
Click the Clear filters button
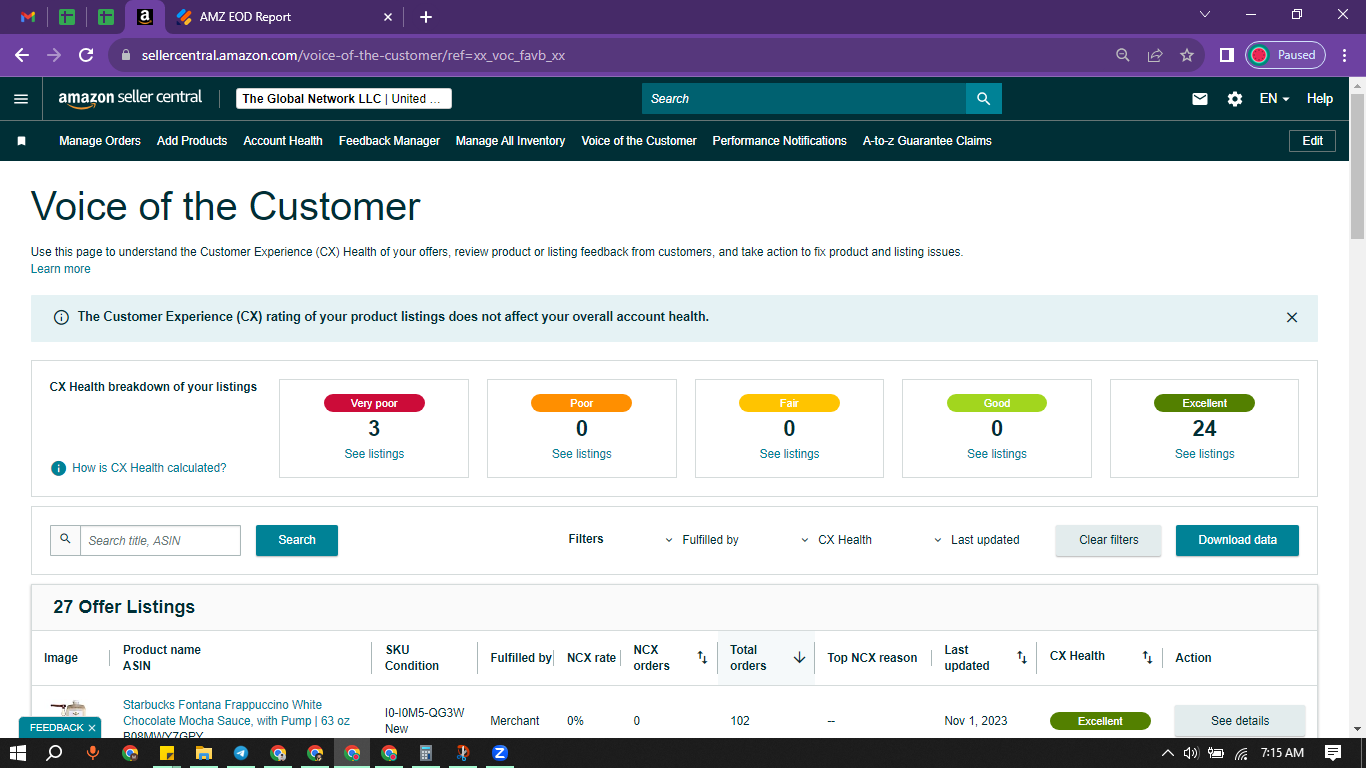[x=1109, y=540]
